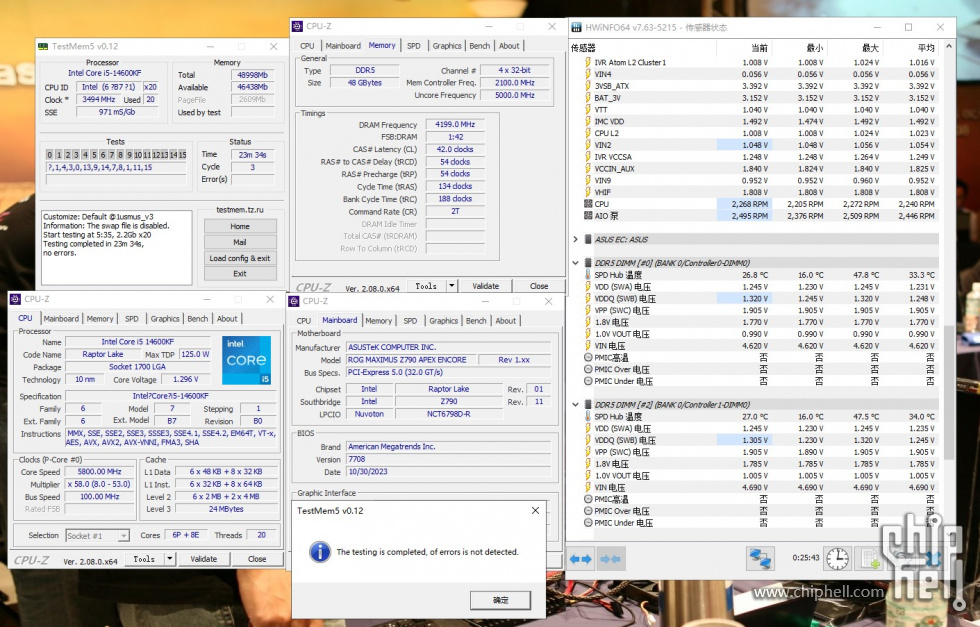Click Core Speed 5800.00 MHz value field
This screenshot has height=627, width=980.
pyautogui.click(x=99, y=472)
